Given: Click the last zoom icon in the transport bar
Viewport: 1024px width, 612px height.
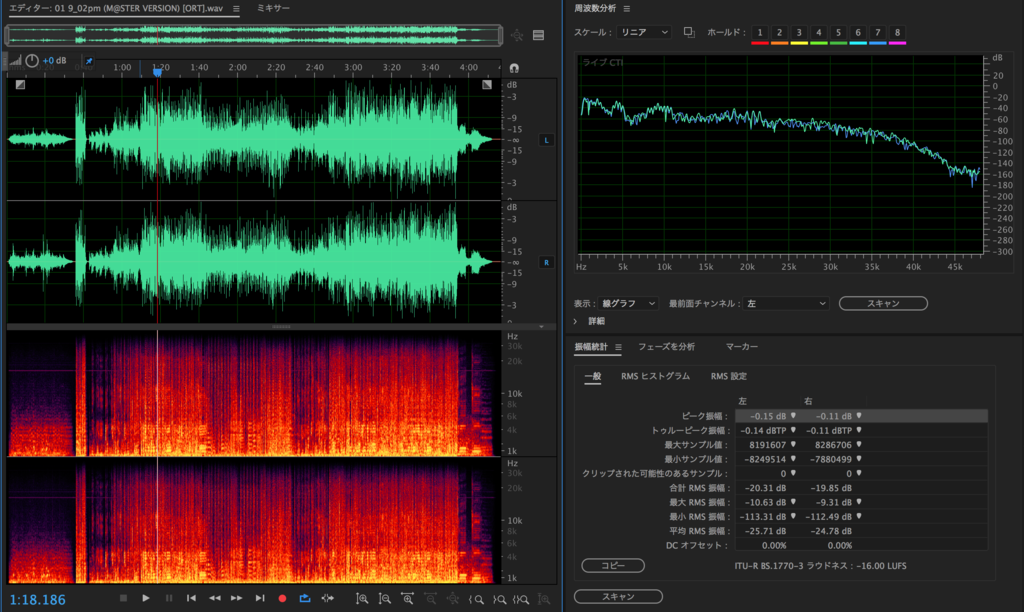Looking at the screenshot, I should click(543, 599).
